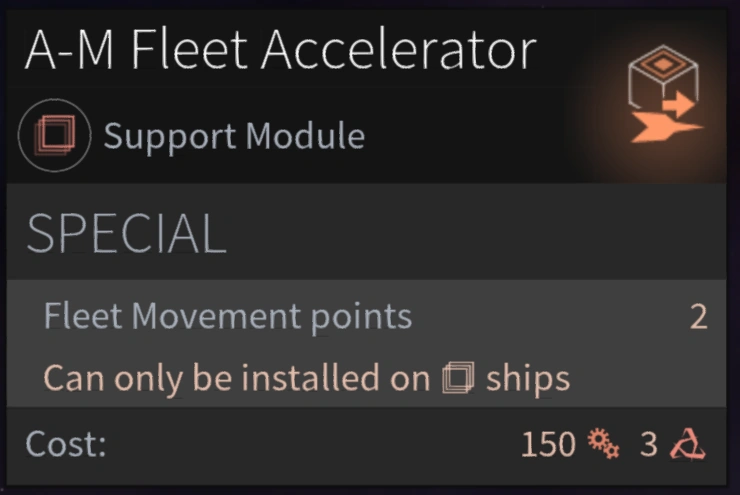This screenshot has width=740, height=495.
Task: Click the resource cost number 3
Action: 649,444
